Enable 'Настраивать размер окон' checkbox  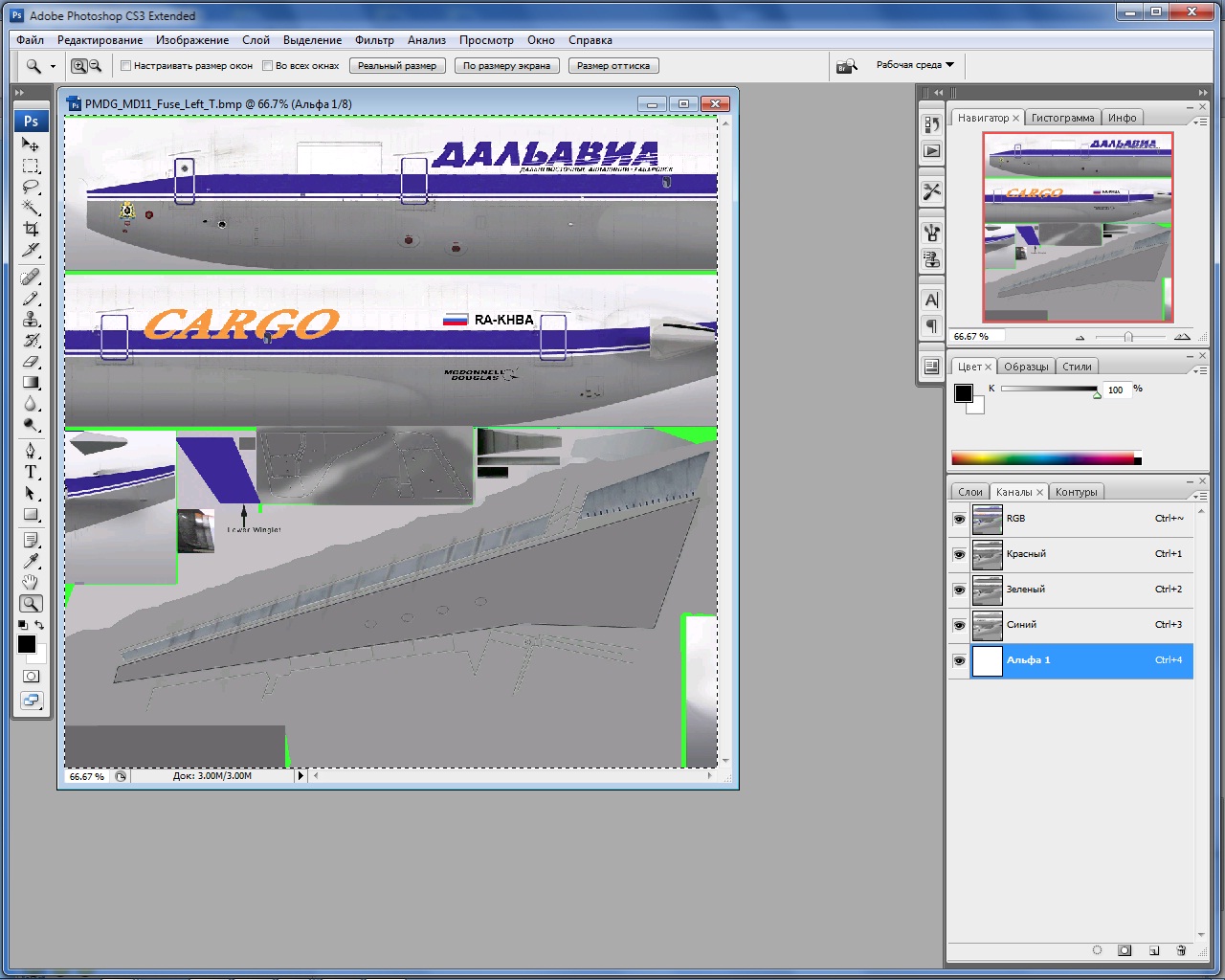pos(125,66)
